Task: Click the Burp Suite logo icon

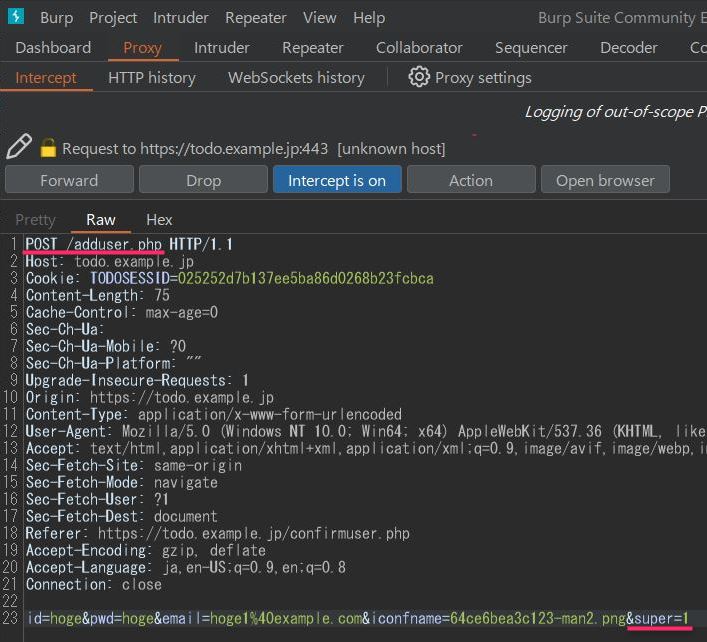Action: coord(16,16)
